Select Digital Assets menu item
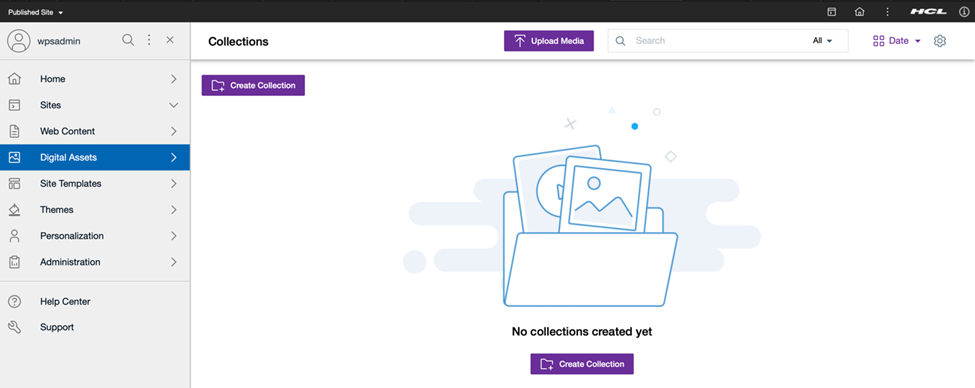975x388 pixels. click(95, 157)
